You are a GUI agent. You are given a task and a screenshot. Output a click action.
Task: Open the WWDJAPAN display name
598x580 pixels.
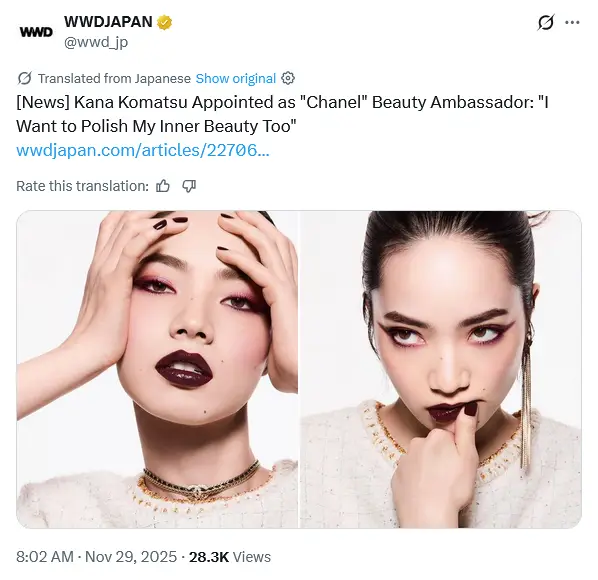tap(108, 22)
